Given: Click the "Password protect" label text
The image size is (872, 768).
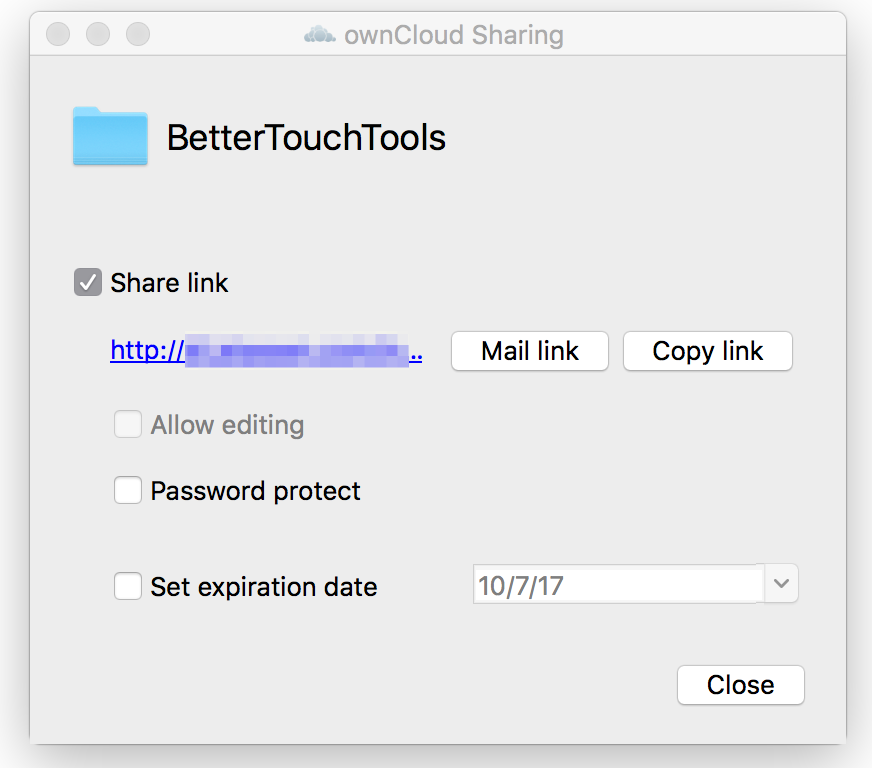Looking at the screenshot, I should point(255,491).
